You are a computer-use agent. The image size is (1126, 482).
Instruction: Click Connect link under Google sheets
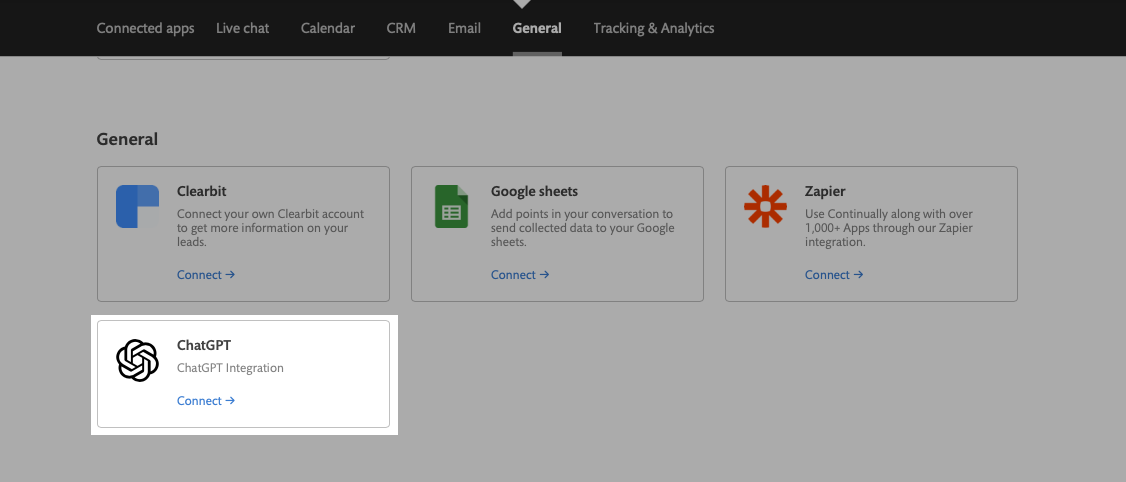pos(520,274)
